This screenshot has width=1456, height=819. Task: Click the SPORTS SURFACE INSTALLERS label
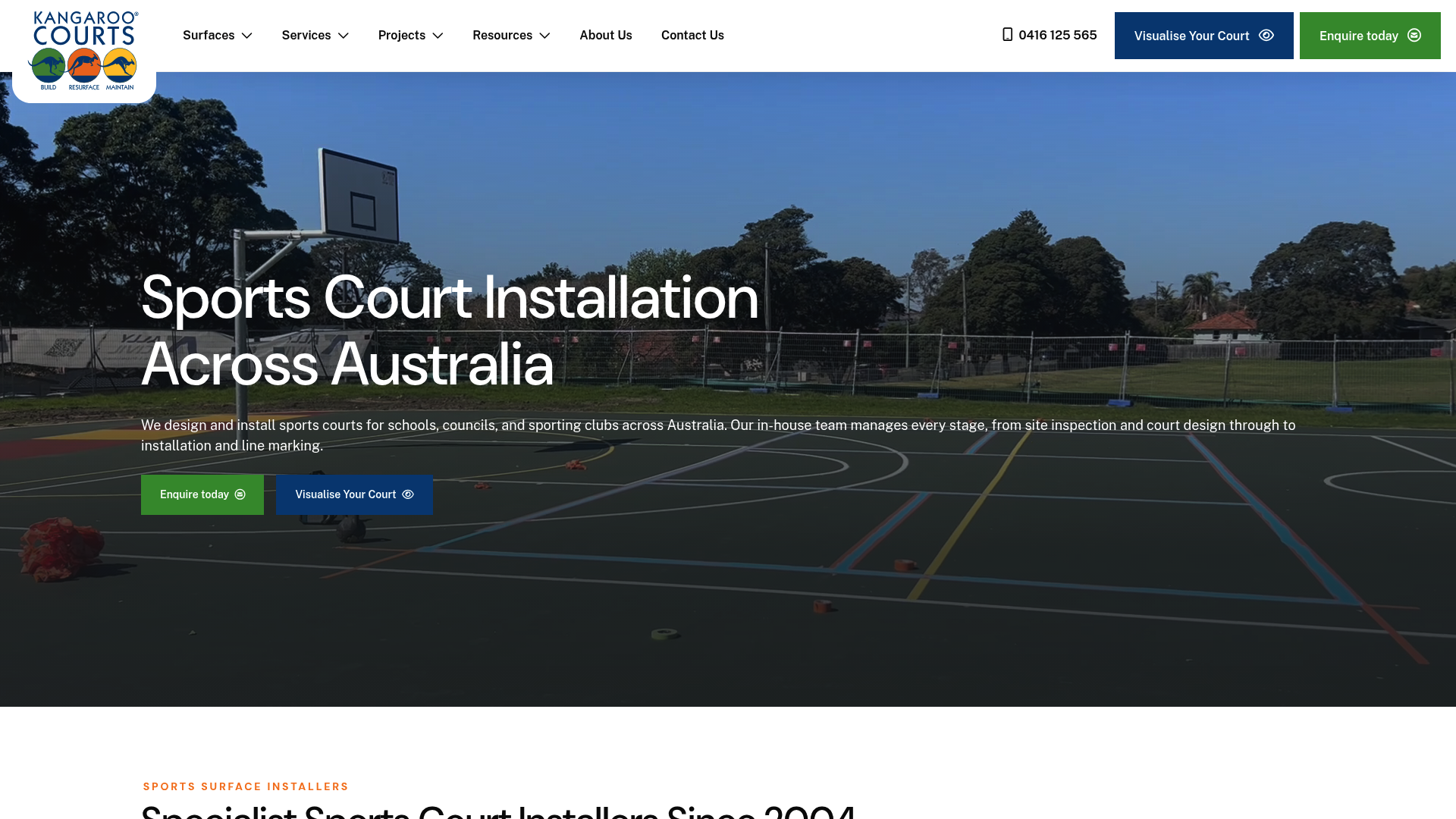pyautogui.click(x=246, y=786)
